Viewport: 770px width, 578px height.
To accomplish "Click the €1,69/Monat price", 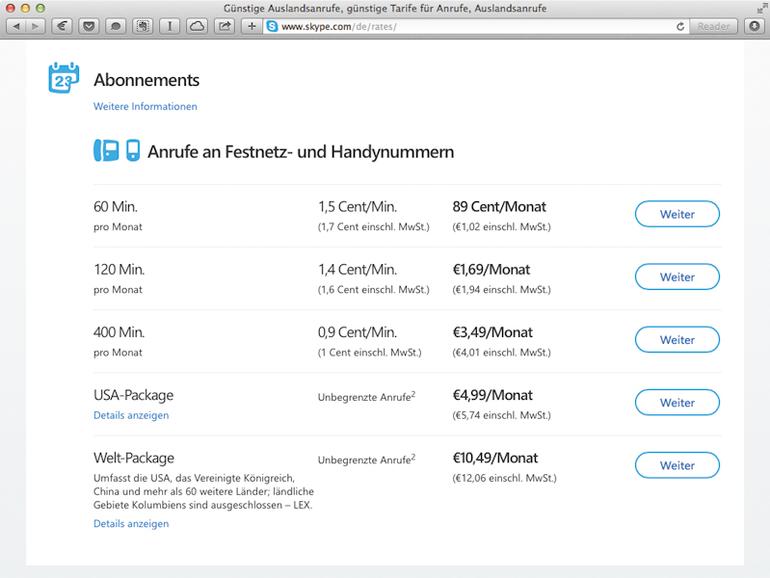I will pyautogui.click(x=491, y=270).
